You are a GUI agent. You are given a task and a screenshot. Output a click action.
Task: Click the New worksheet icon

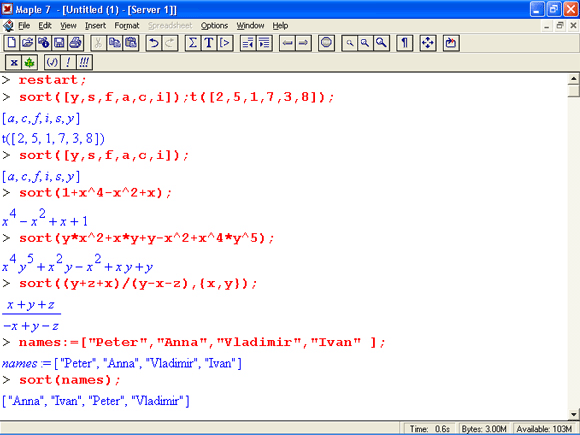pos(11,43)
